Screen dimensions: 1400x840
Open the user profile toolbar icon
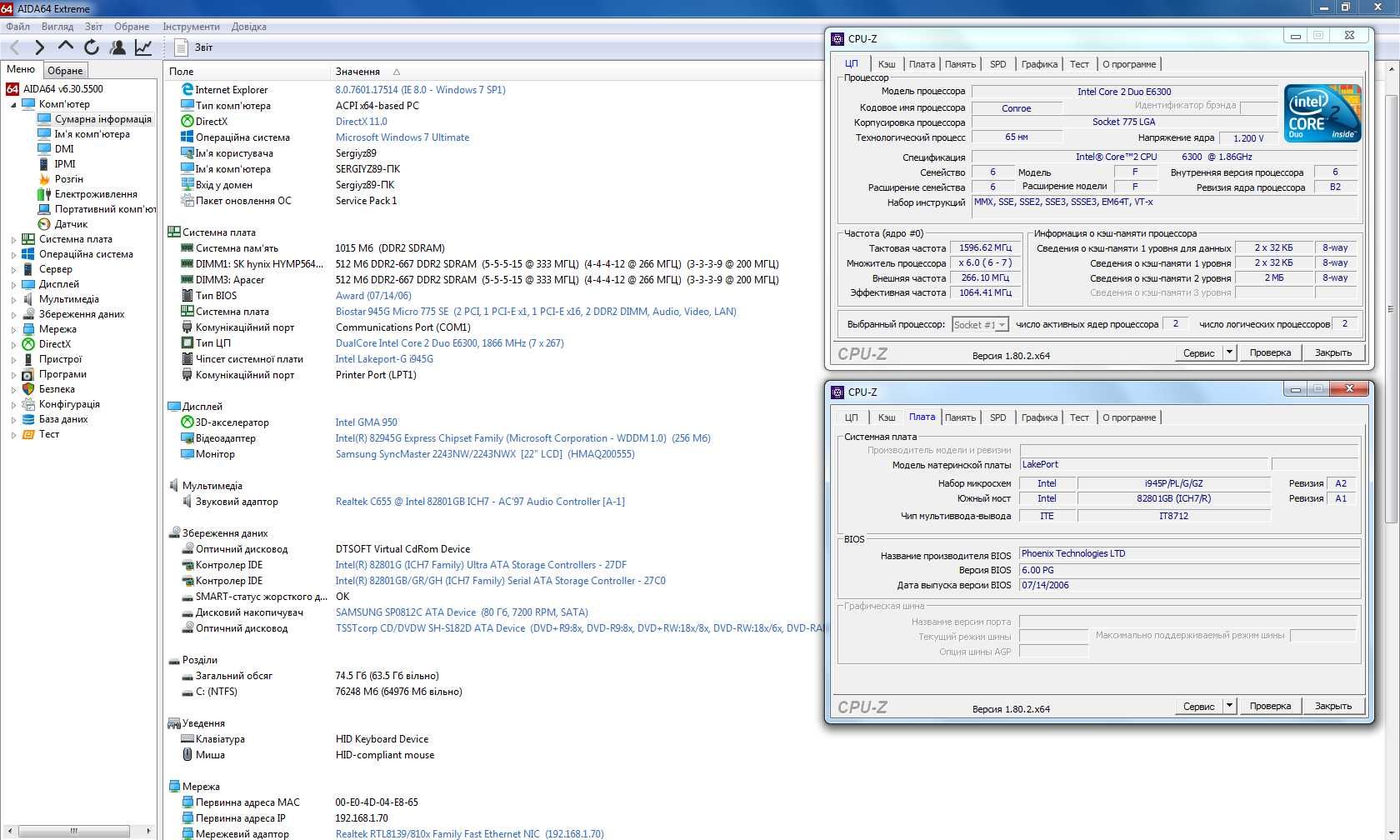click(x=117, y=47)
